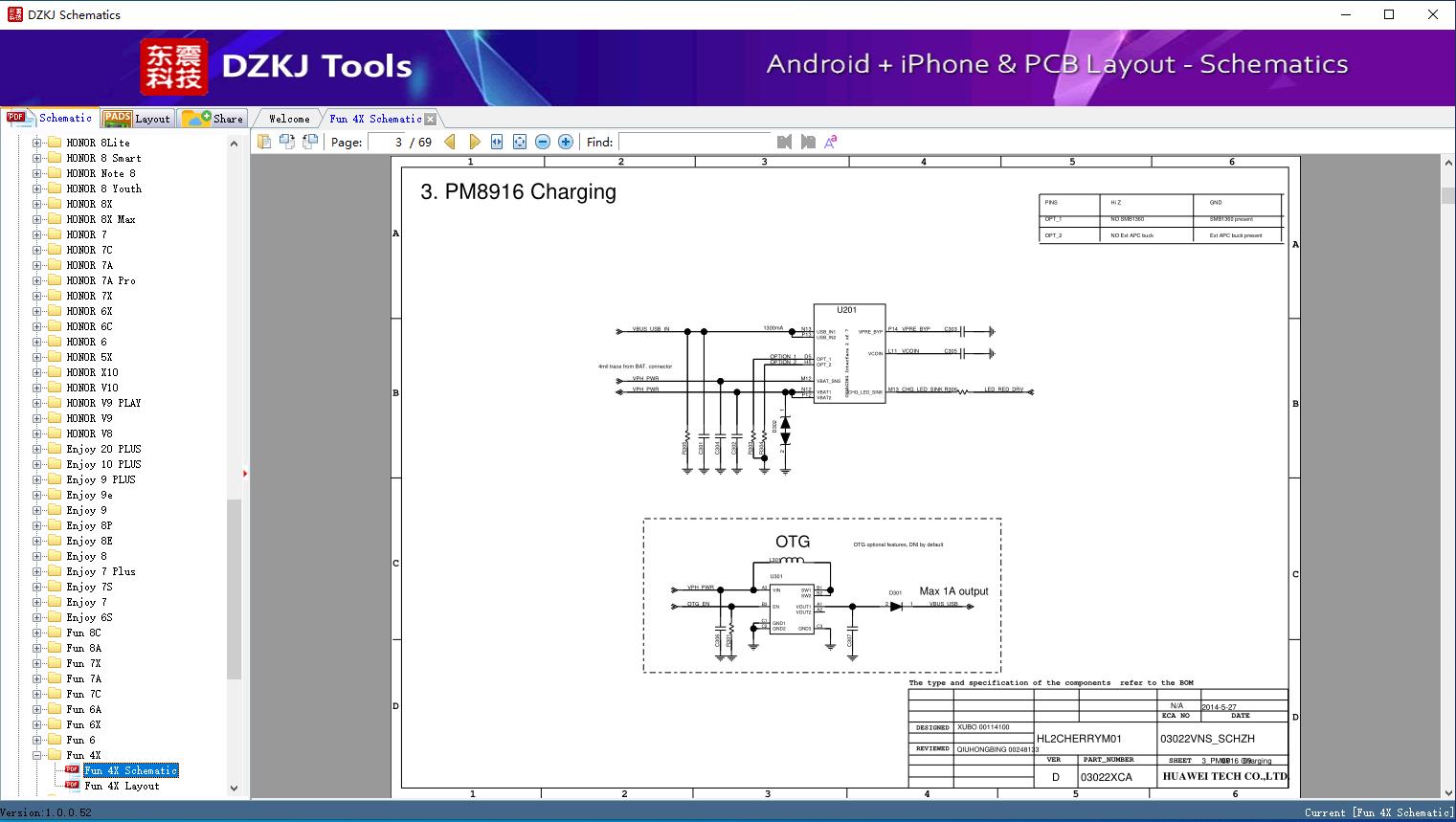Click the Enjoy 9 folder icon
The height and width of the screenshot is (822, 1456).
55,510
